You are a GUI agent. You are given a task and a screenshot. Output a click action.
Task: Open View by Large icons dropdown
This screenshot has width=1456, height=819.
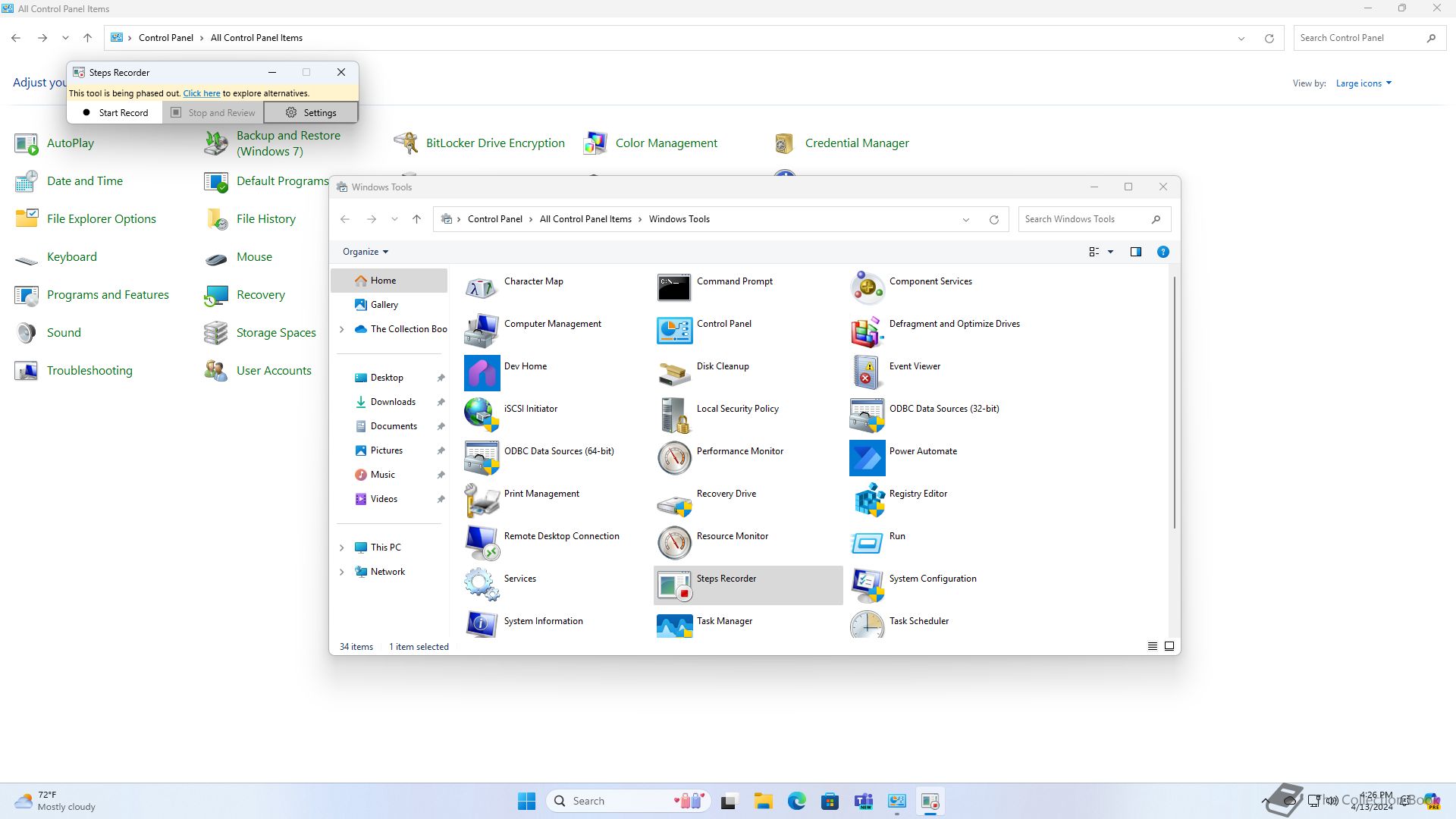(1363, 83)
